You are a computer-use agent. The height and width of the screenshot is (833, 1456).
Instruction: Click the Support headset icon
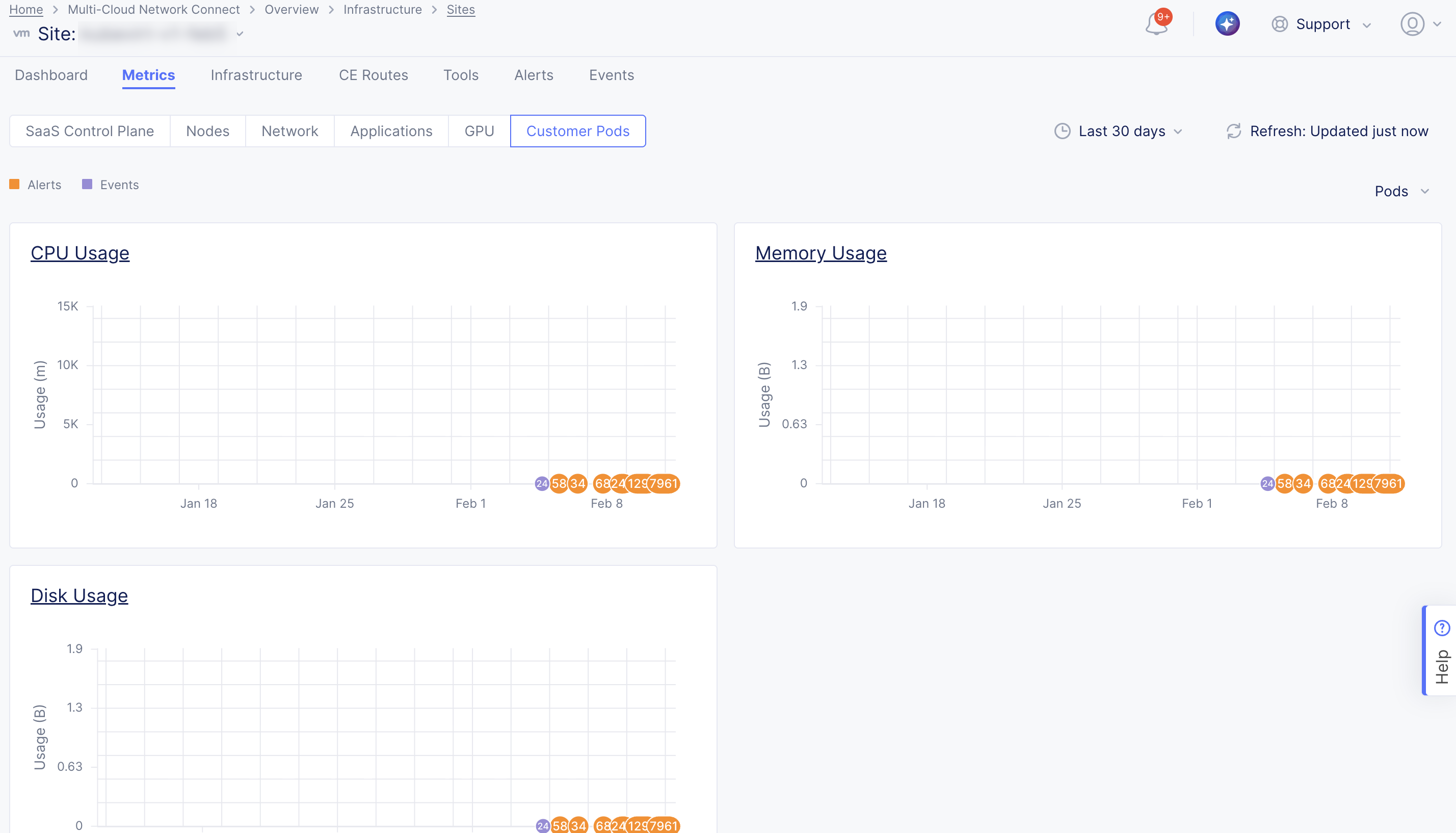pyautogui.click(x=1279, y=24)
